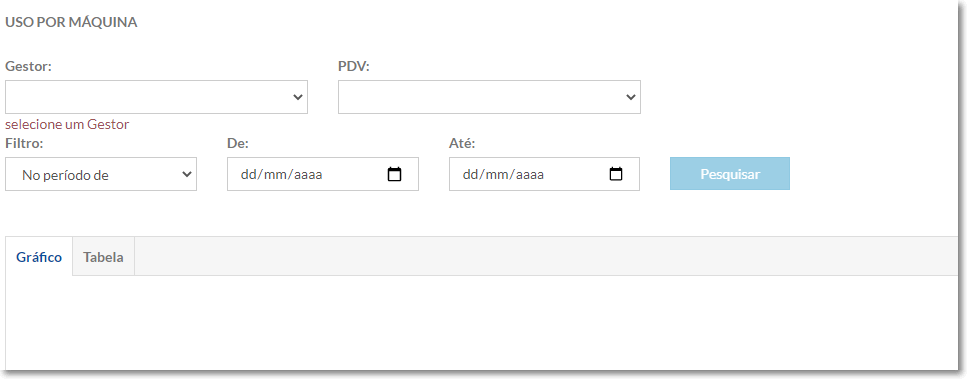The image size is (967, 379).
Task: Click the chevron arrow of the PDV select
Action: (x=630, y=97)
